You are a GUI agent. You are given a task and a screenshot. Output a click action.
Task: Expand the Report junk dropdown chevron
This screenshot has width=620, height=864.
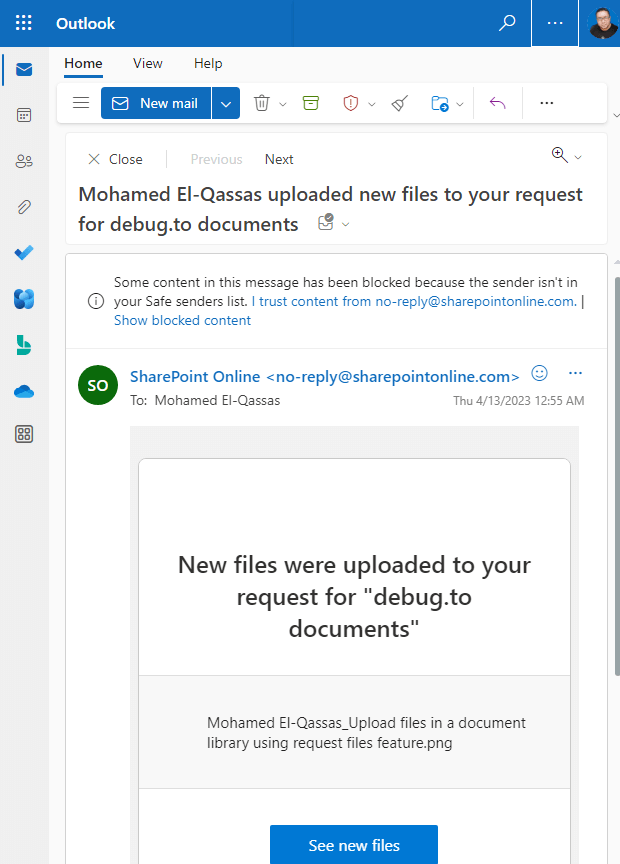pos(372,104)
